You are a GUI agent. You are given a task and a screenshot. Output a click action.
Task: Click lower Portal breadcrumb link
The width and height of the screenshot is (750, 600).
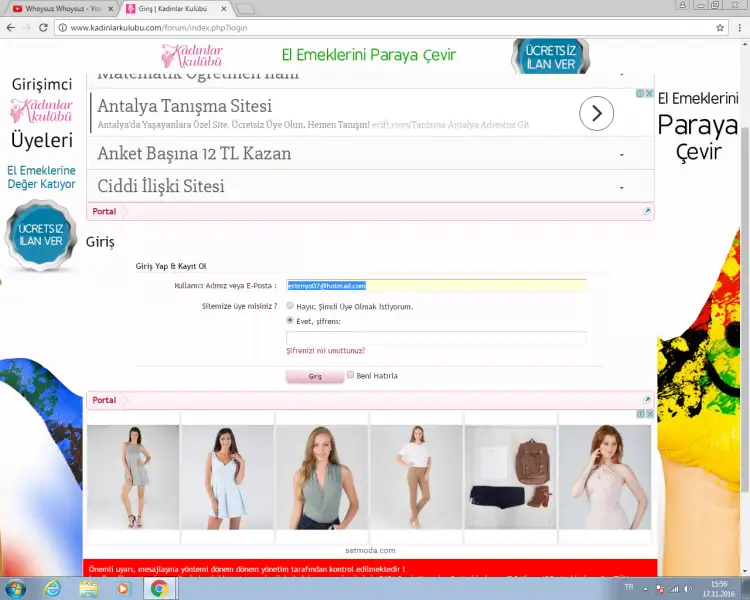tap(104, 400)
